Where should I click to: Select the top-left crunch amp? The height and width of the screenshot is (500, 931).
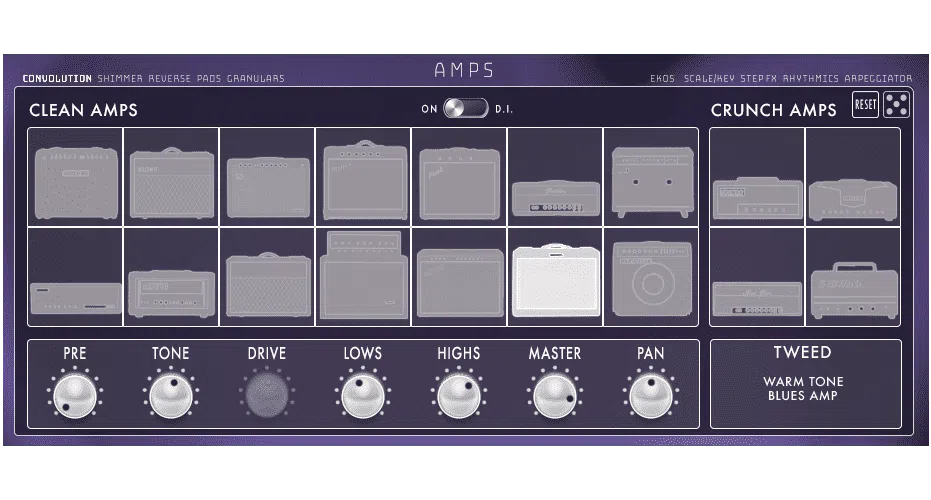pyautogui.click(x=757, y=177)
